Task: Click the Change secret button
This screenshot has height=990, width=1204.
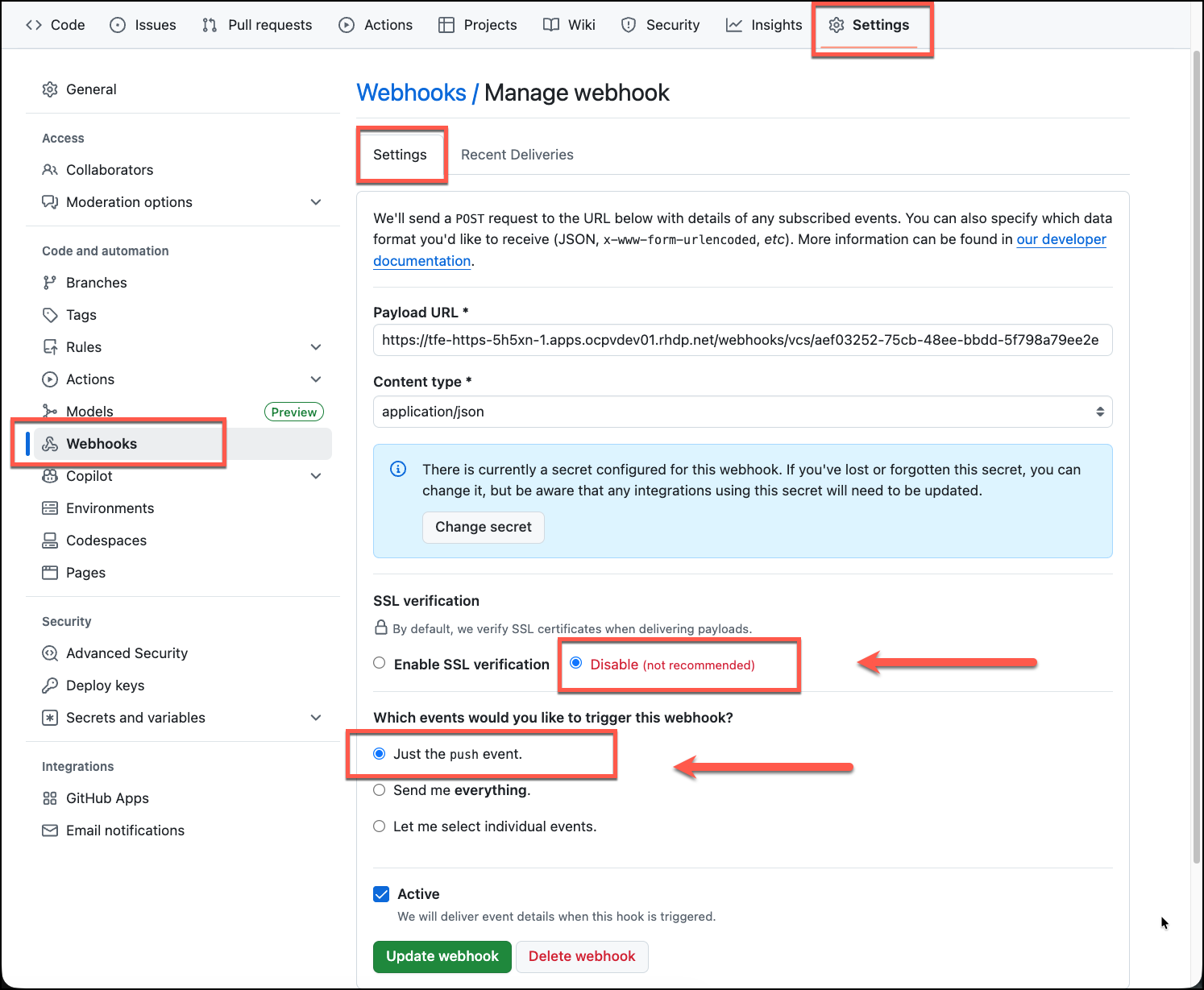Action: point(484,527)
